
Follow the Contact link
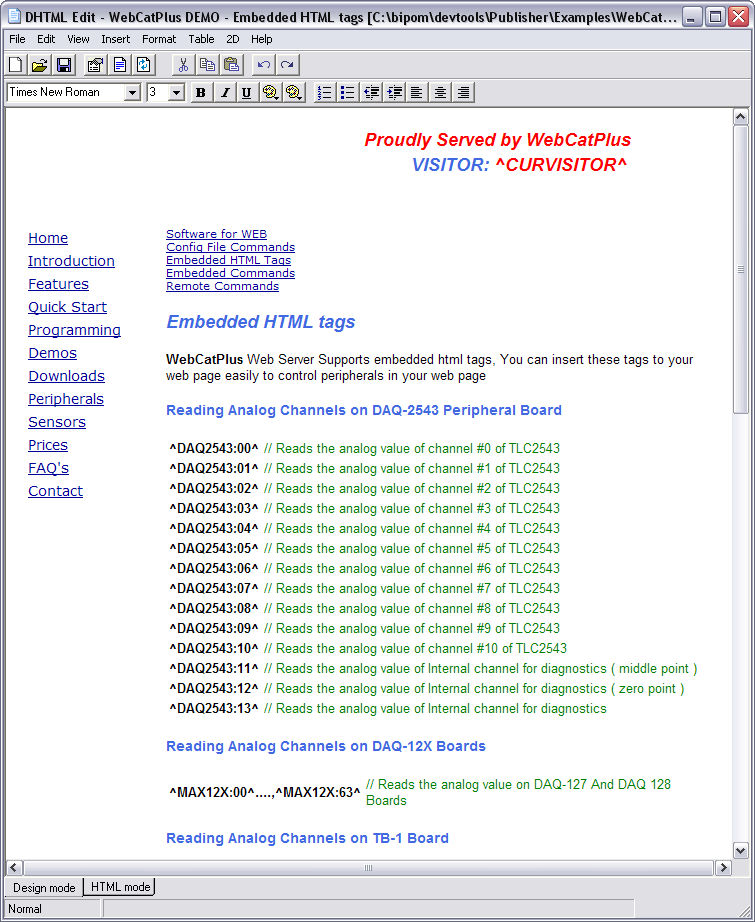pos(55,491)
